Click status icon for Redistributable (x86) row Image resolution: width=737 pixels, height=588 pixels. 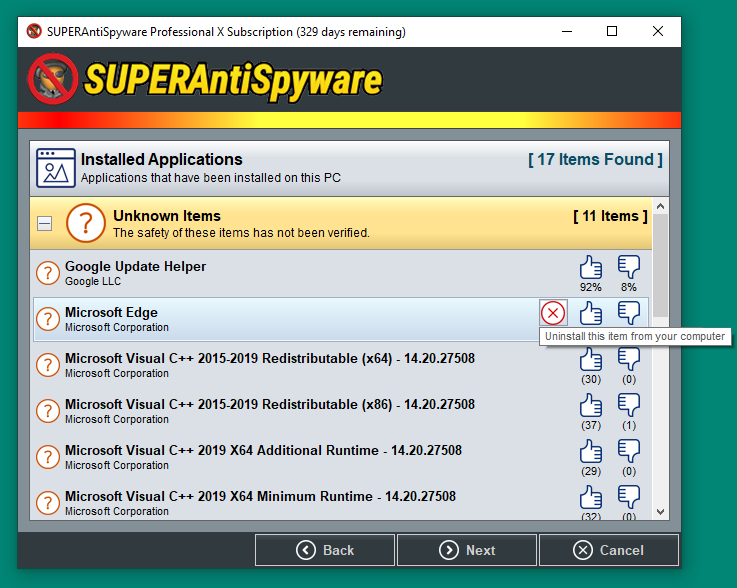click(48, 411)
